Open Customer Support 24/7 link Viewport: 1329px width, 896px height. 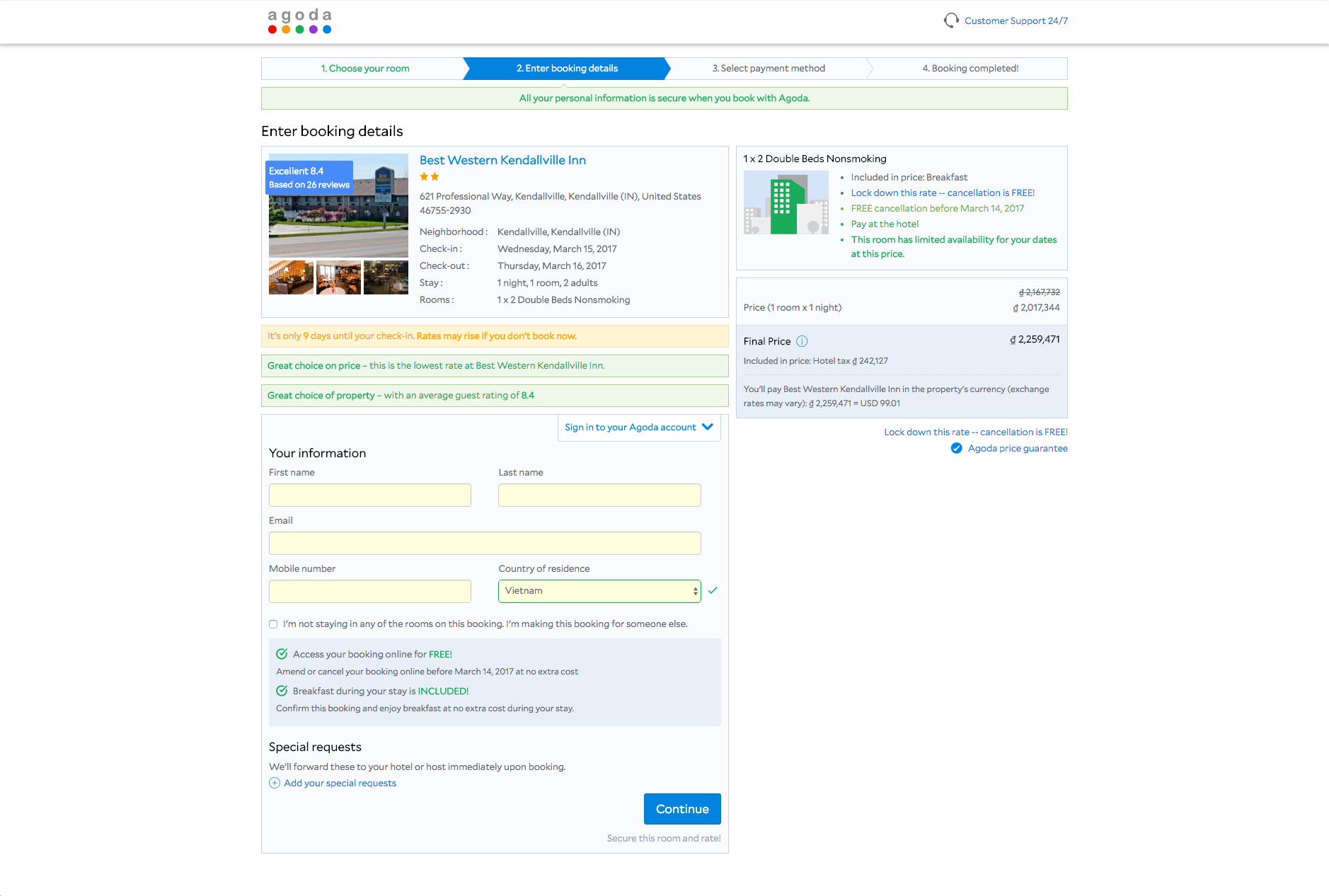1016,21
